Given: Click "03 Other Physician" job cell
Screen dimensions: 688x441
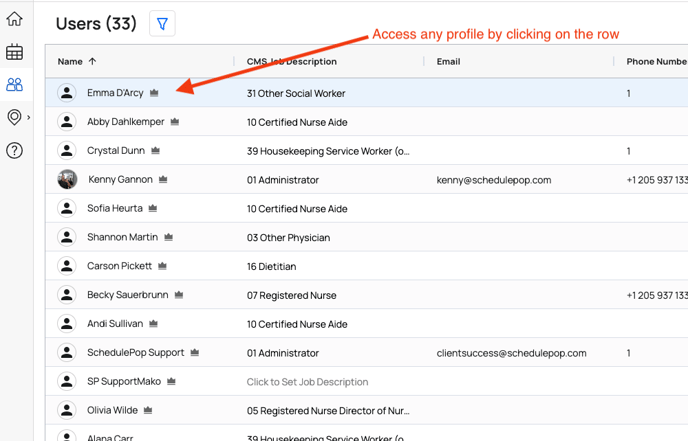Looking at the screenshot, I should [288, 238].
